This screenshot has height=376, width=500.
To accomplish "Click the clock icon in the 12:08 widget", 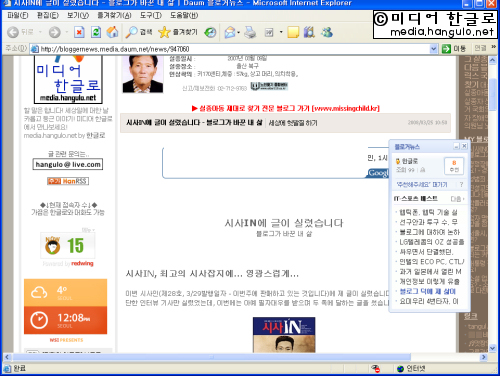I will pyautogui.click(x=39, y=320).
